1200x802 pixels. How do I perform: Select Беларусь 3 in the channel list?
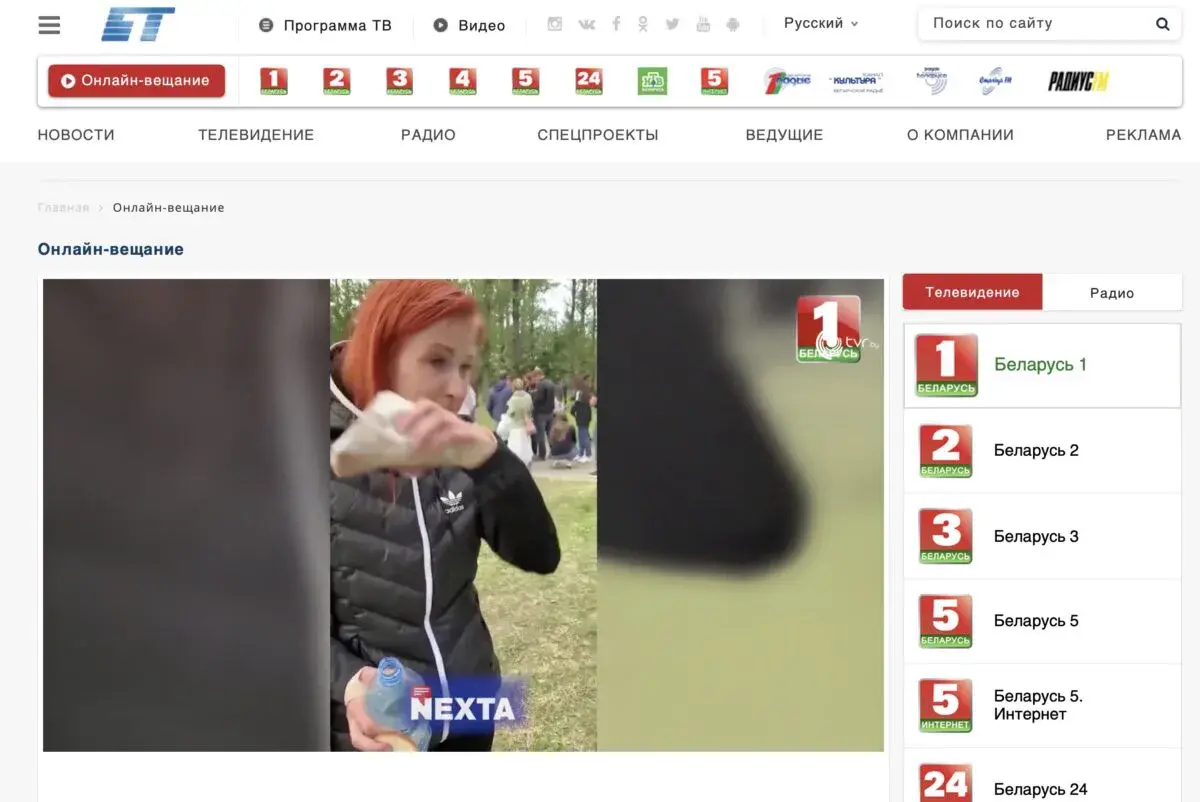point(1035,536)
